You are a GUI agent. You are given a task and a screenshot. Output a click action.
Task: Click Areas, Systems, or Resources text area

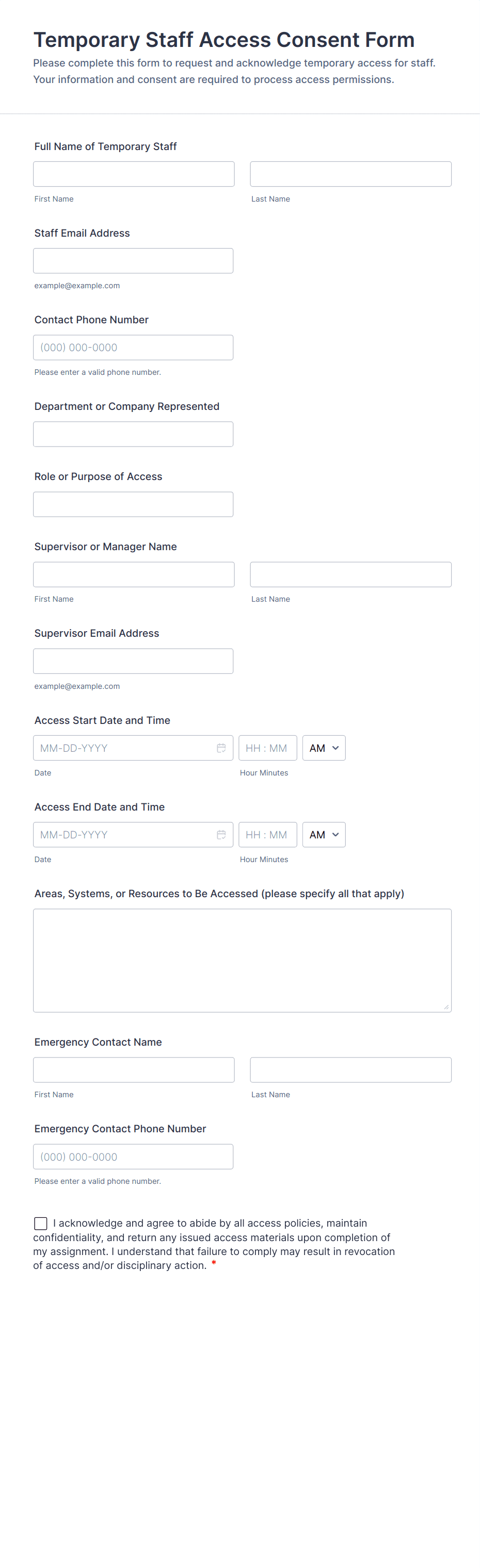point(242,960)
